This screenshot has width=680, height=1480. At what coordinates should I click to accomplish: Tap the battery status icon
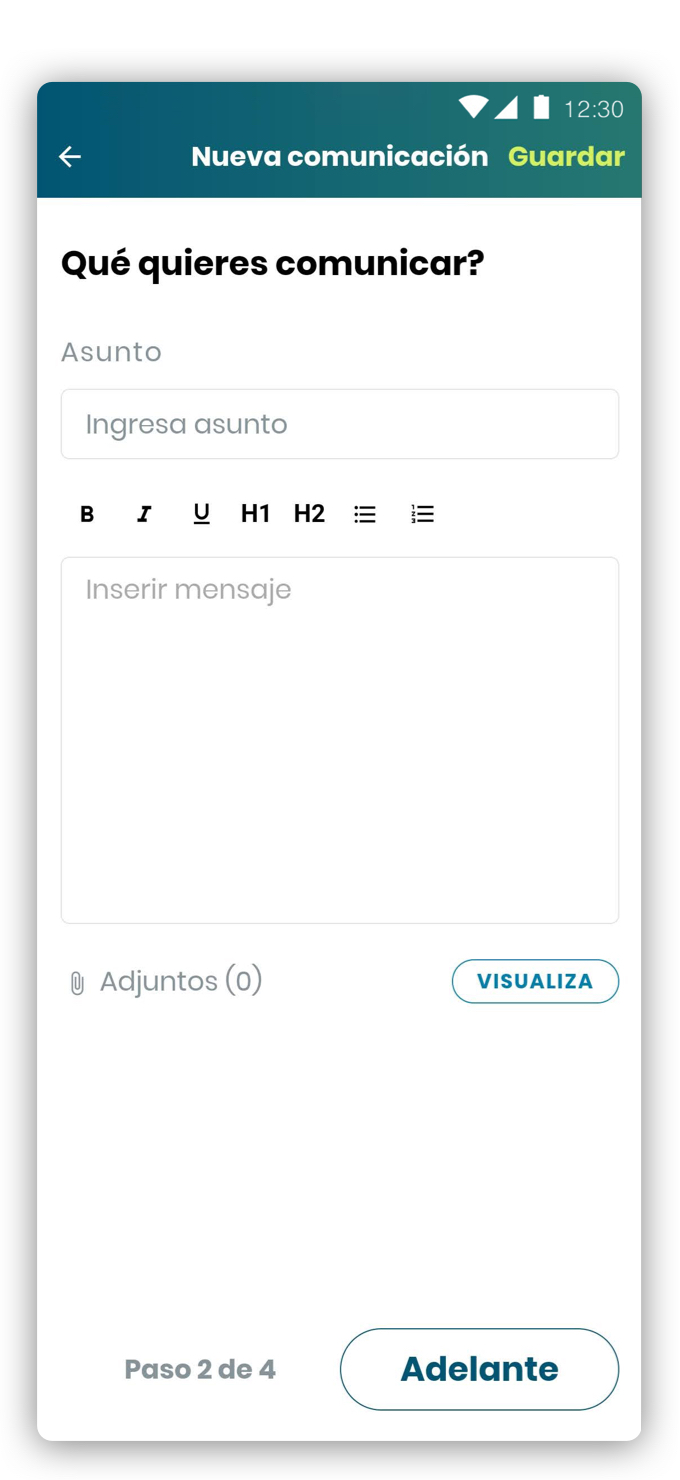(x=541, y=107)
